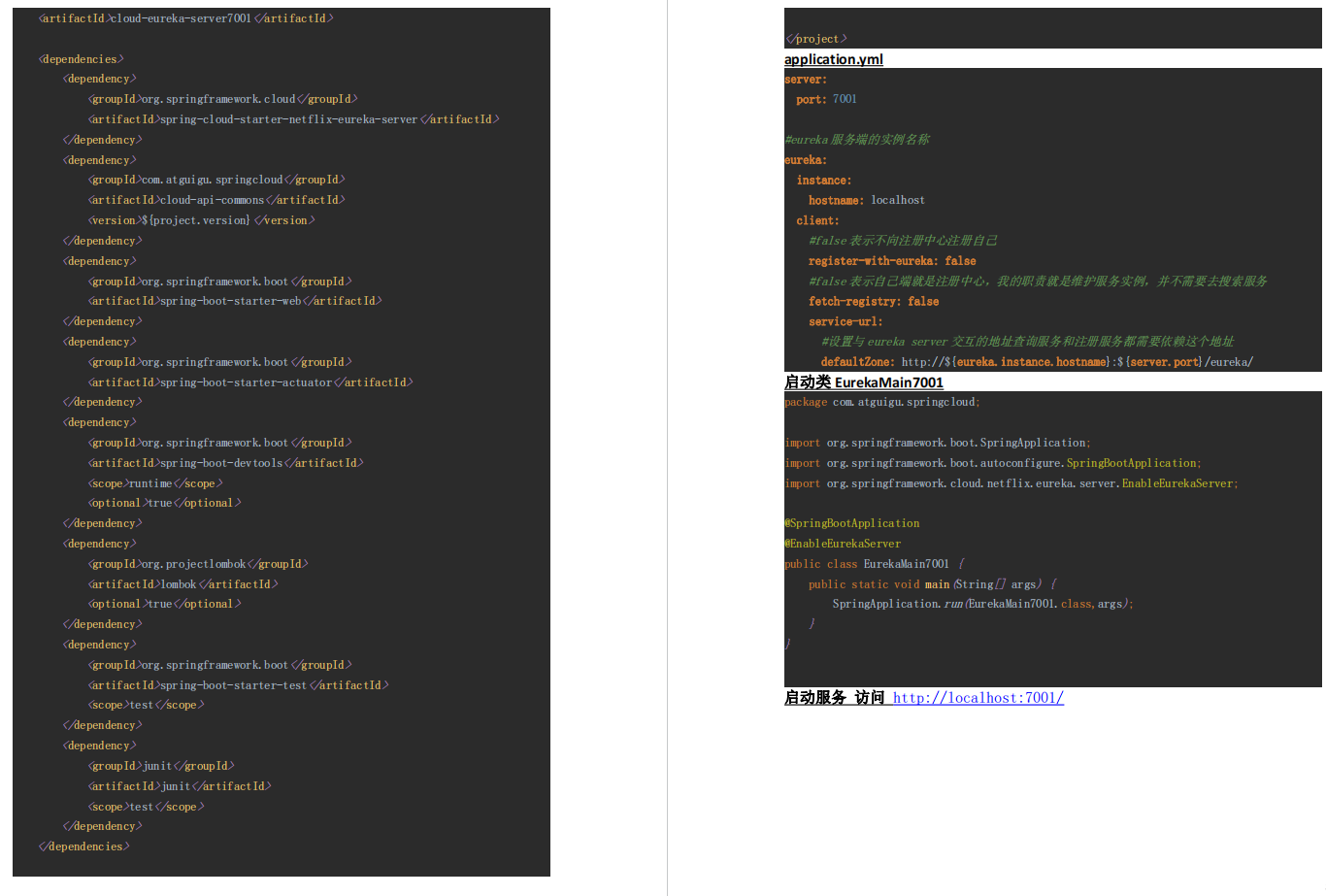Click the port: 7001 line
The height and width of the screenshot is (896, 1326).
pos(826,99)
